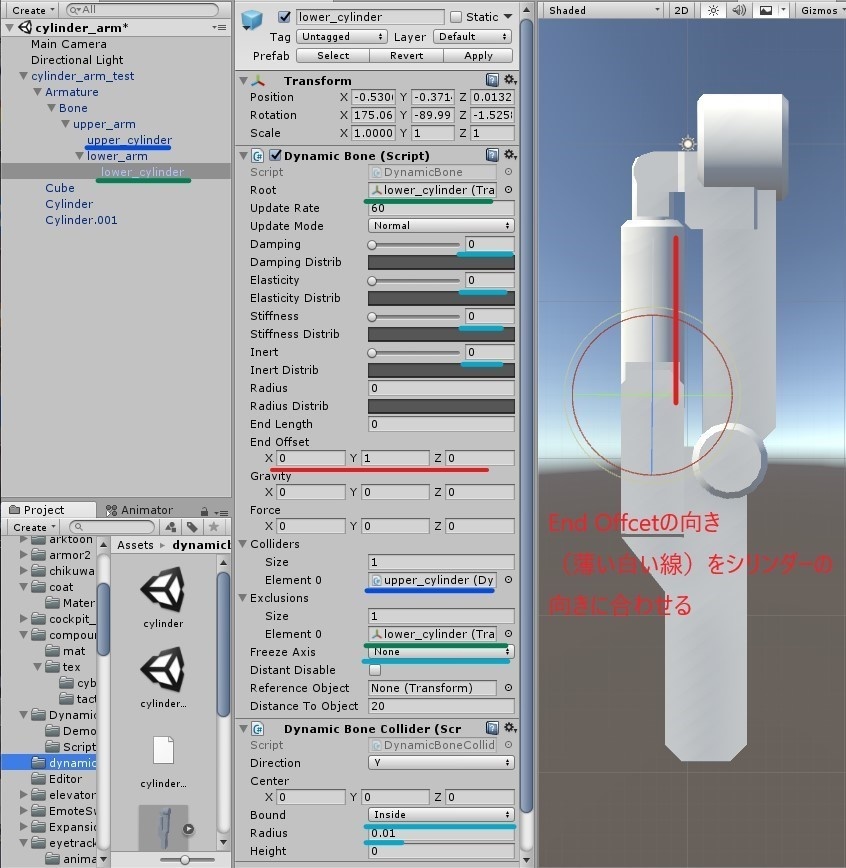Select the cylinder asset in the Project panel
Screen dimensions: 846x868
pos(162,590)
